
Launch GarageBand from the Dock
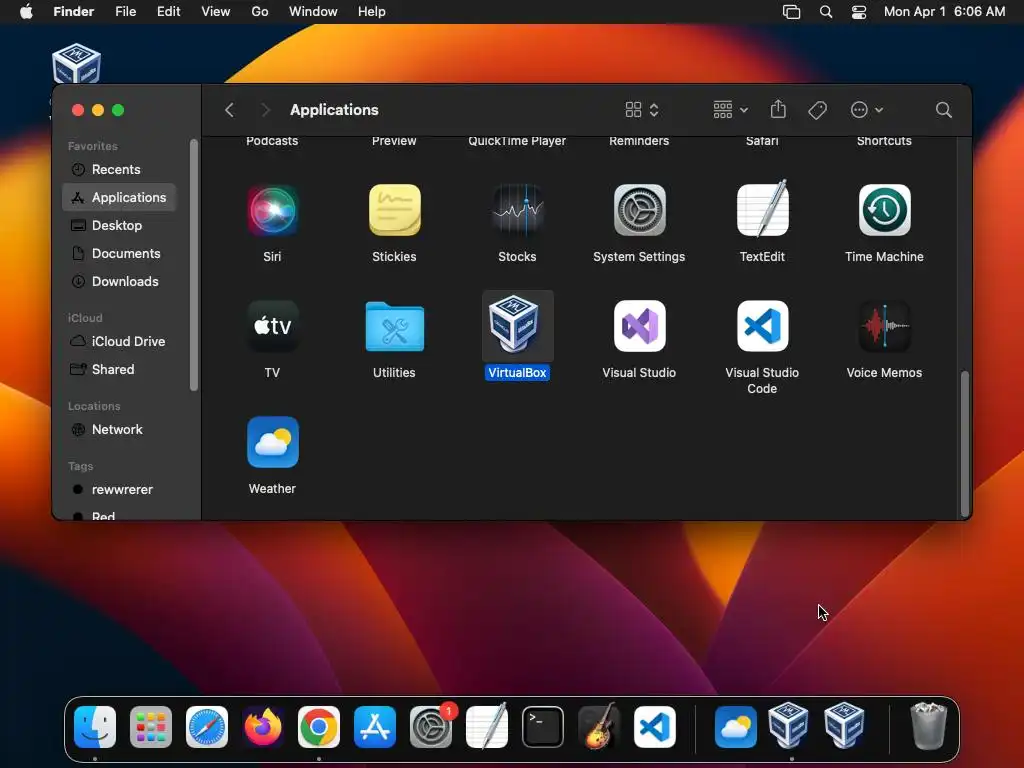599,726
